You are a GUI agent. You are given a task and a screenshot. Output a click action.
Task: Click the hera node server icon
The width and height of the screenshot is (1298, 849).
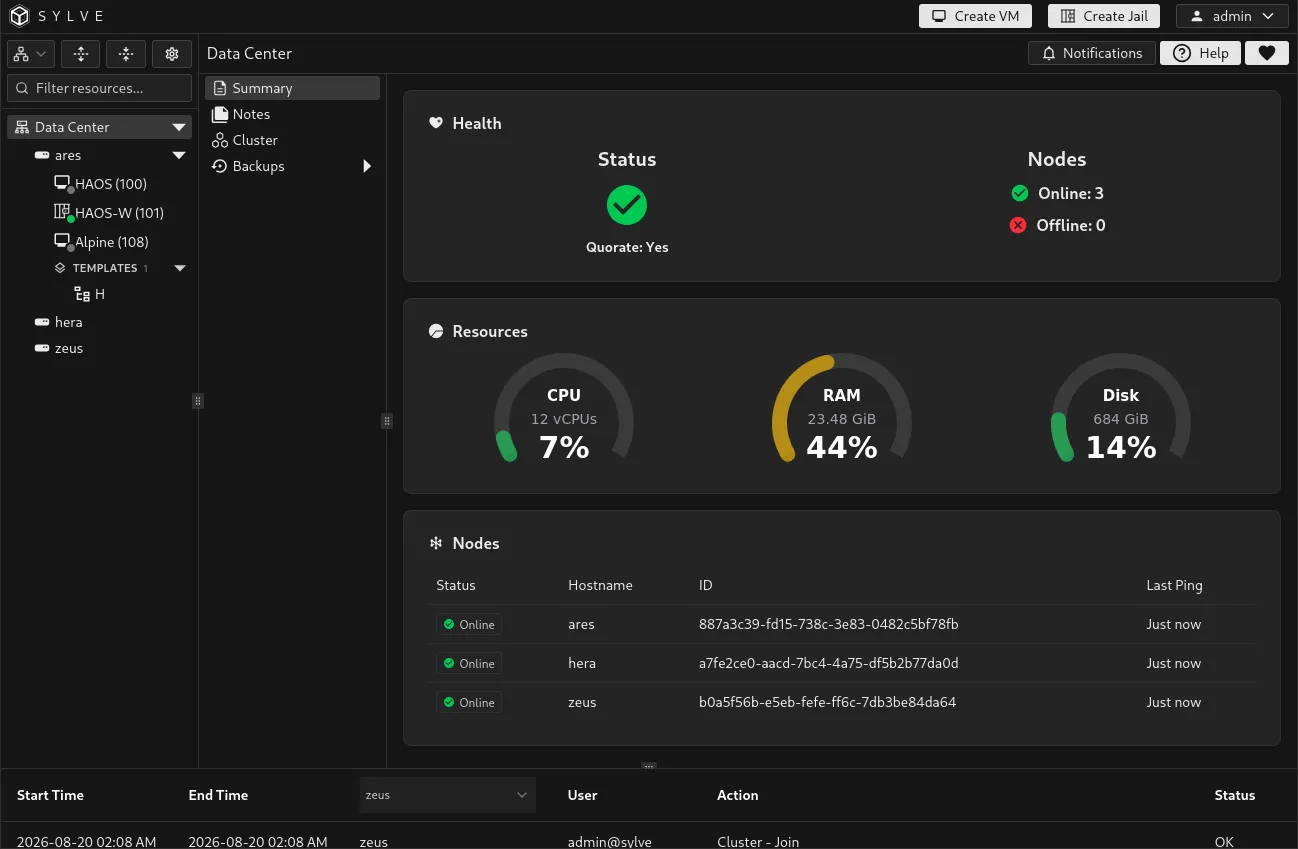(42, 322)
